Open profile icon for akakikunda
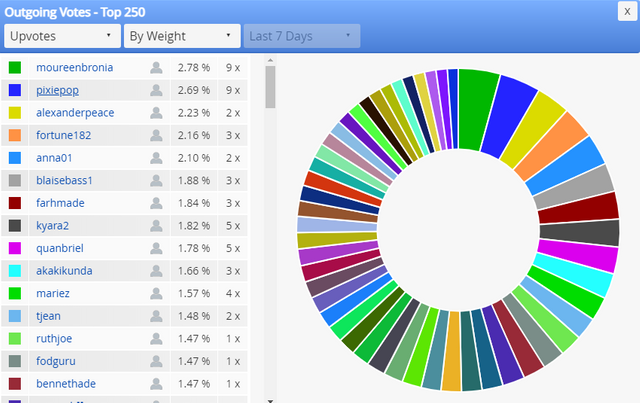 [x=156, y=271]
